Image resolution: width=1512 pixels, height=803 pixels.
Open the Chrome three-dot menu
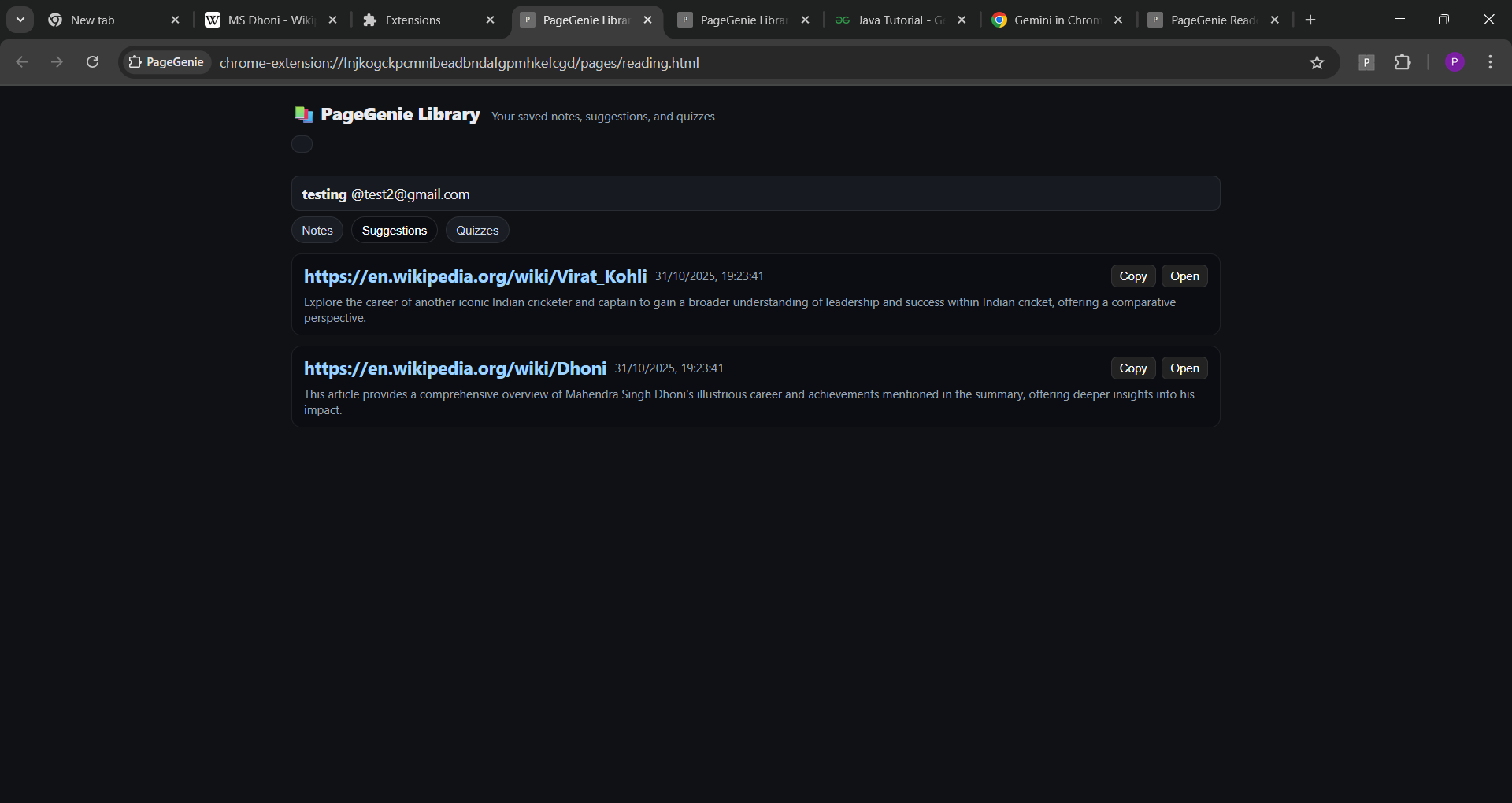1490,62
